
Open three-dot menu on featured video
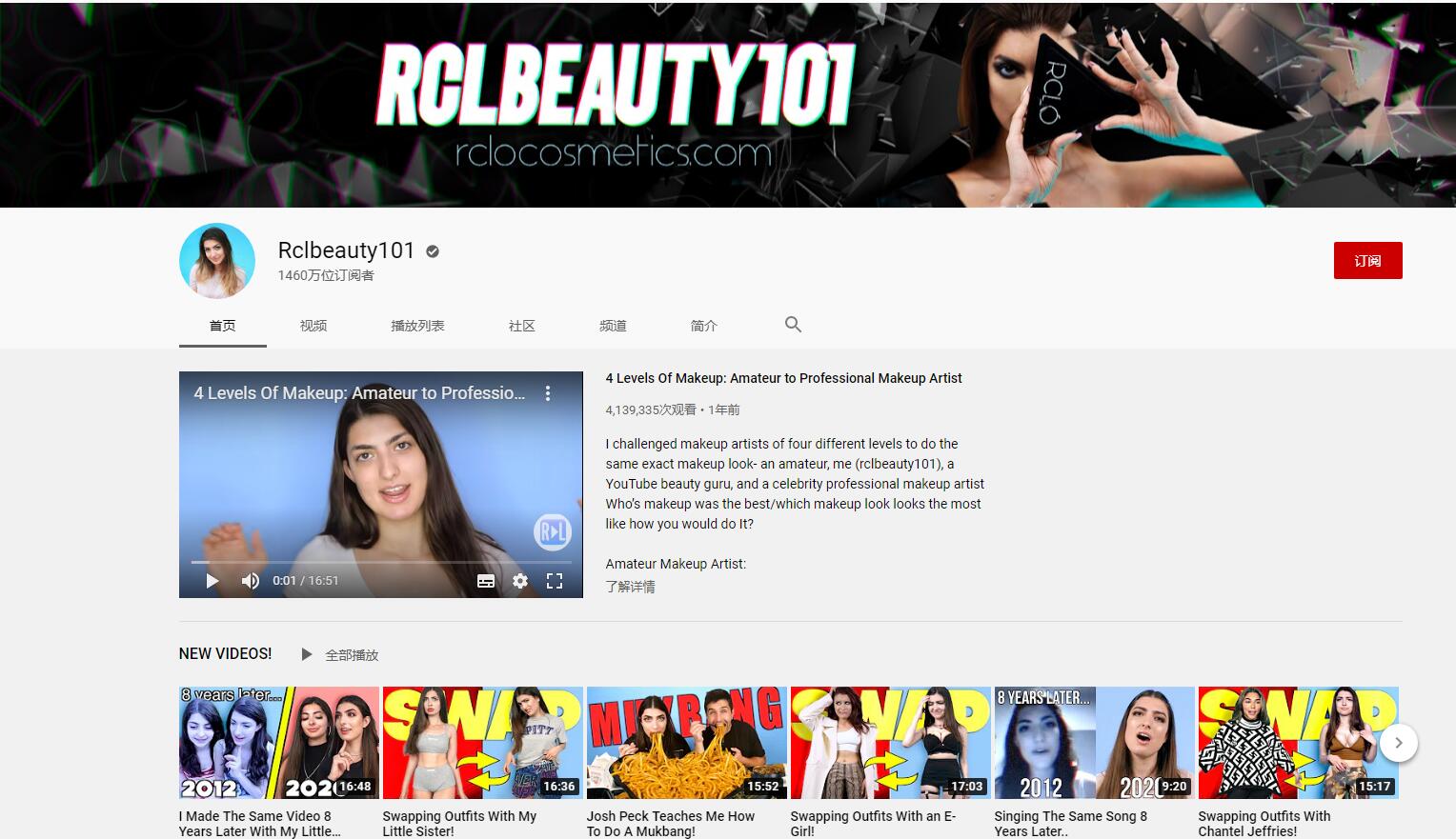(x=548, y=393)
